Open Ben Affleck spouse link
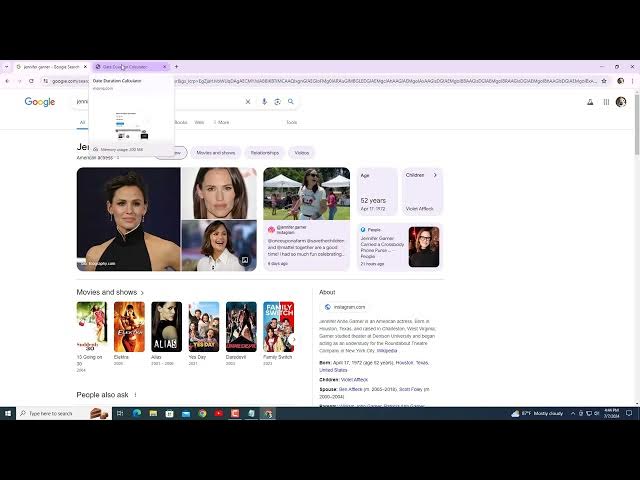This screenshot has width=640, height=480. [x=350, y=389]
